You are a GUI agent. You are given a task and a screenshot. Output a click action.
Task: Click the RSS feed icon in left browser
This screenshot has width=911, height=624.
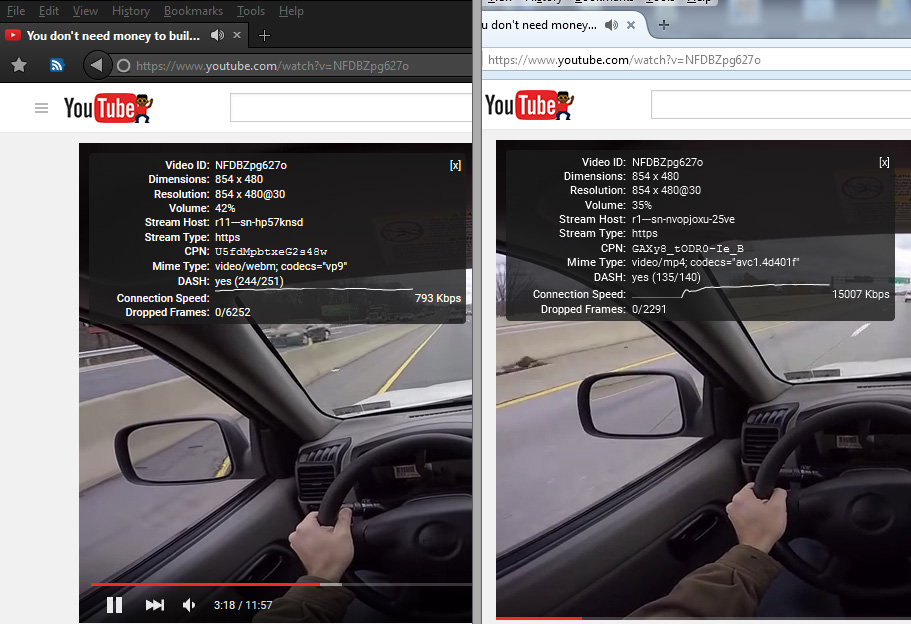tap(56, 65)
